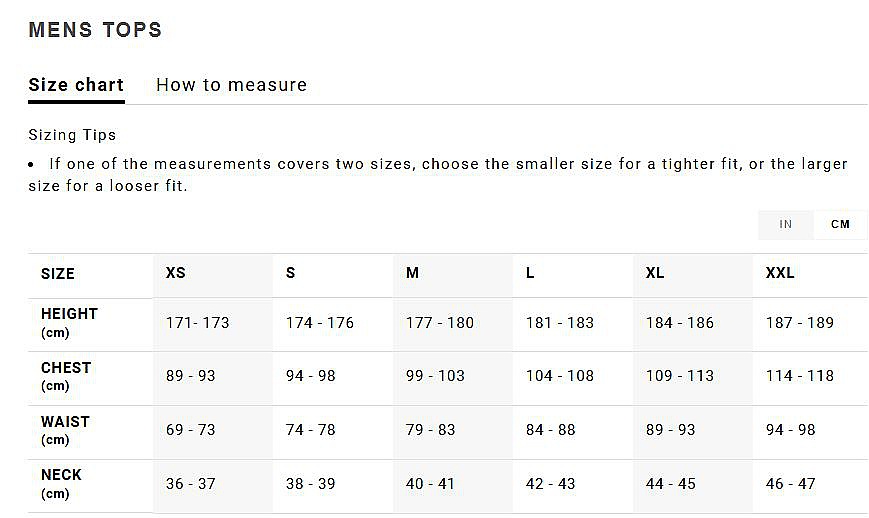Click the 177 - 180 height cell
The image size is (869, 518).
coord(440,323)
